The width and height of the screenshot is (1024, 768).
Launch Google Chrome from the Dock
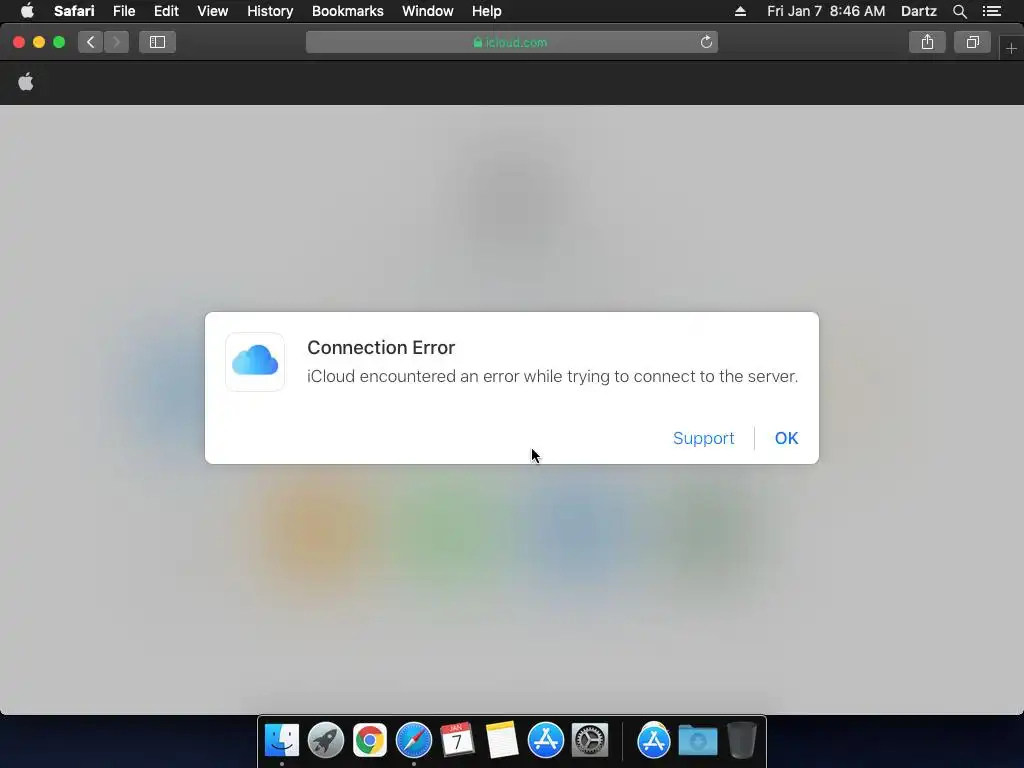click(x=370, y=740)
